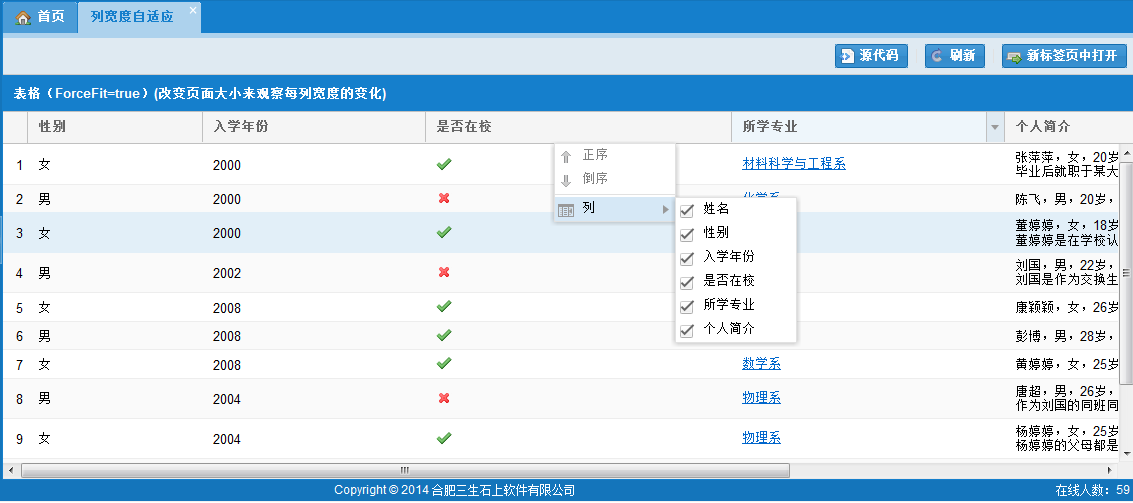Click the horizontal scrollbar thumb
The width and height of the screenshot is (1133, 503).
405,470
